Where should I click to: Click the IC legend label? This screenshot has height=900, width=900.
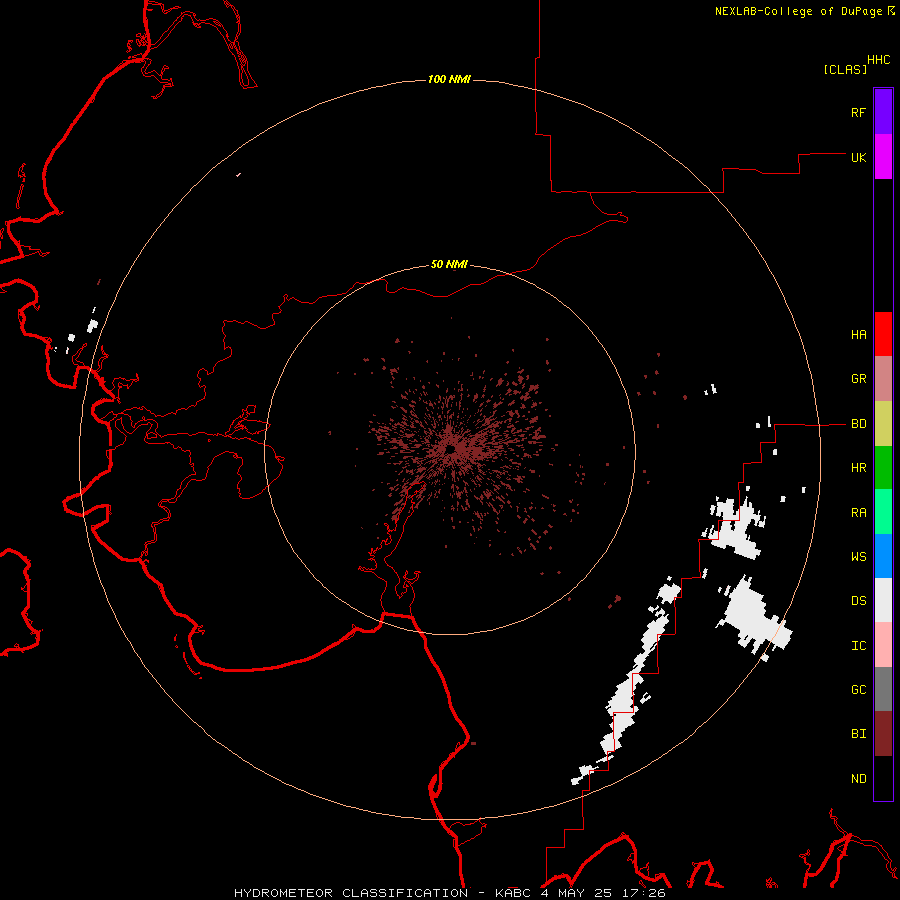pyautogui.click(x=858, y=646)
